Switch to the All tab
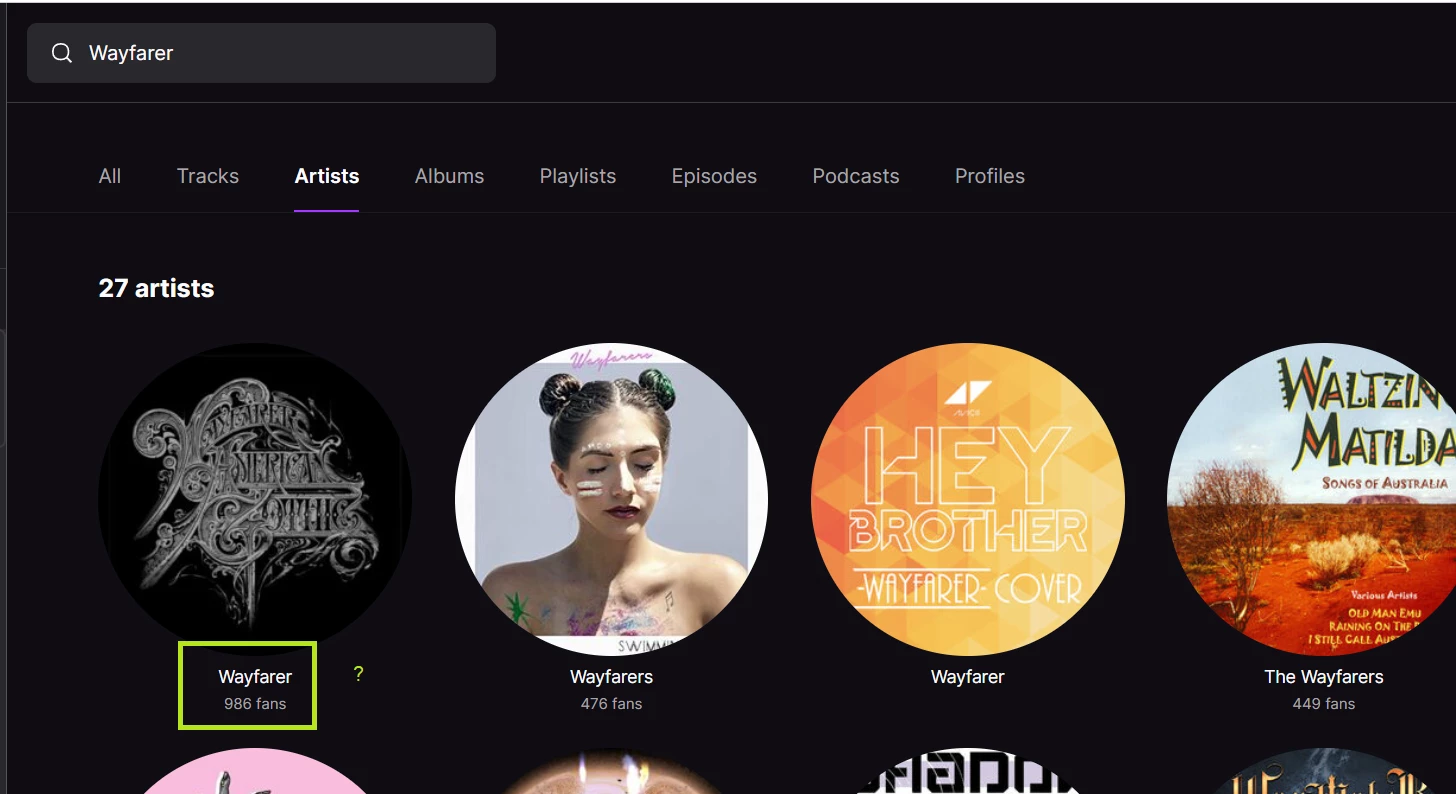Screen dimensions: 1456x794 pyautogui.click(x=110, y=176)
